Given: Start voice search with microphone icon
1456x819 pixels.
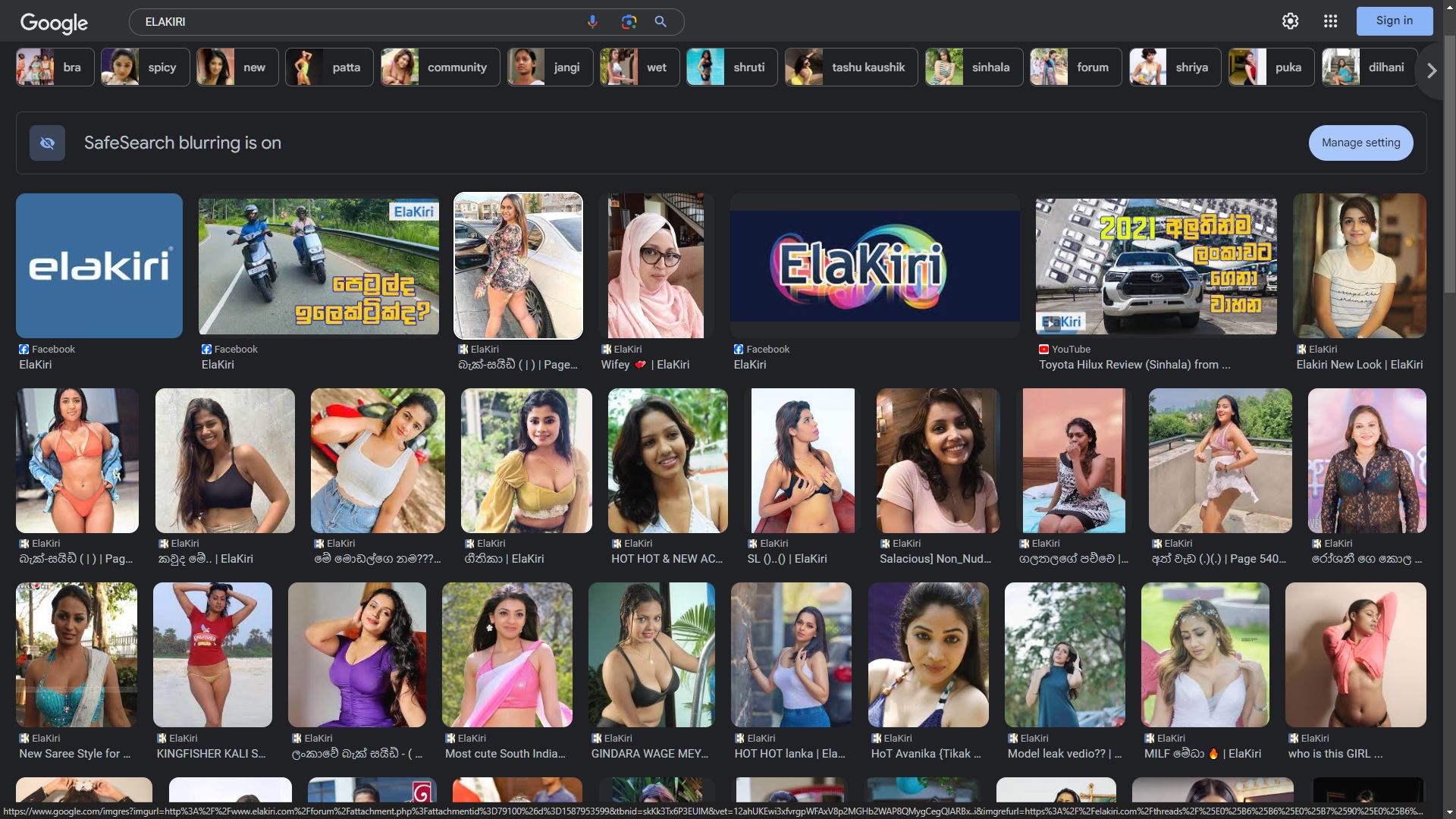Looking at the screenshot, I should click(592, 22).
